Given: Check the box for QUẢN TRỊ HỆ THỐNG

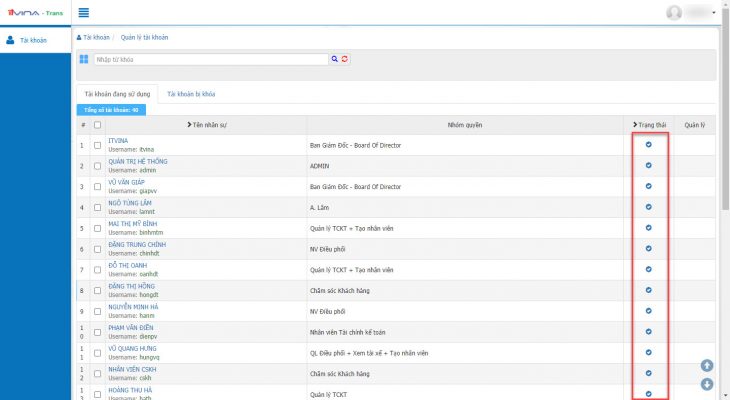Looking at the screenshot, I should pyautogui.click(x=97, y=166).
